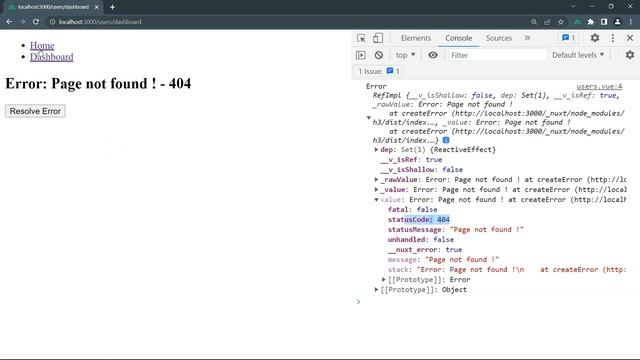The width and height of the screenshot is (640, 360).
Task: Bookmark this page with the star
Action: [x=561, y=22]
